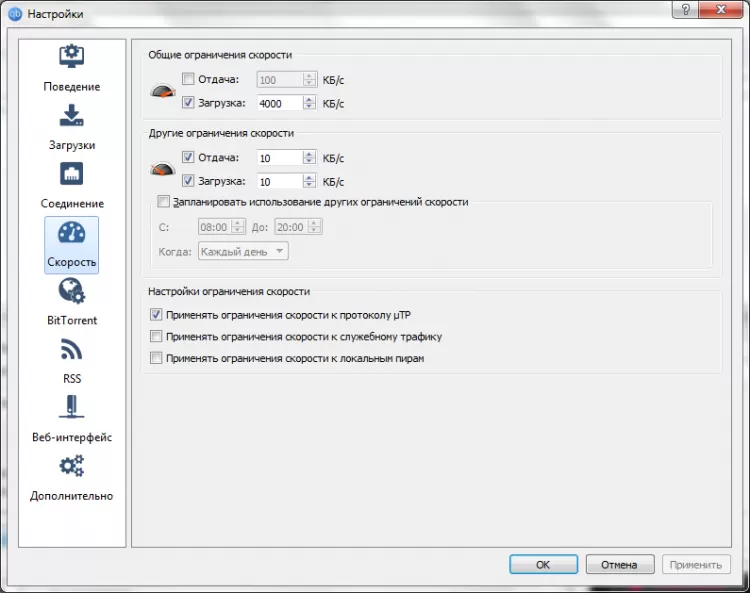Click the global Загрузка 4000 input field
This screenshot has width=750, height=593.
280,103
